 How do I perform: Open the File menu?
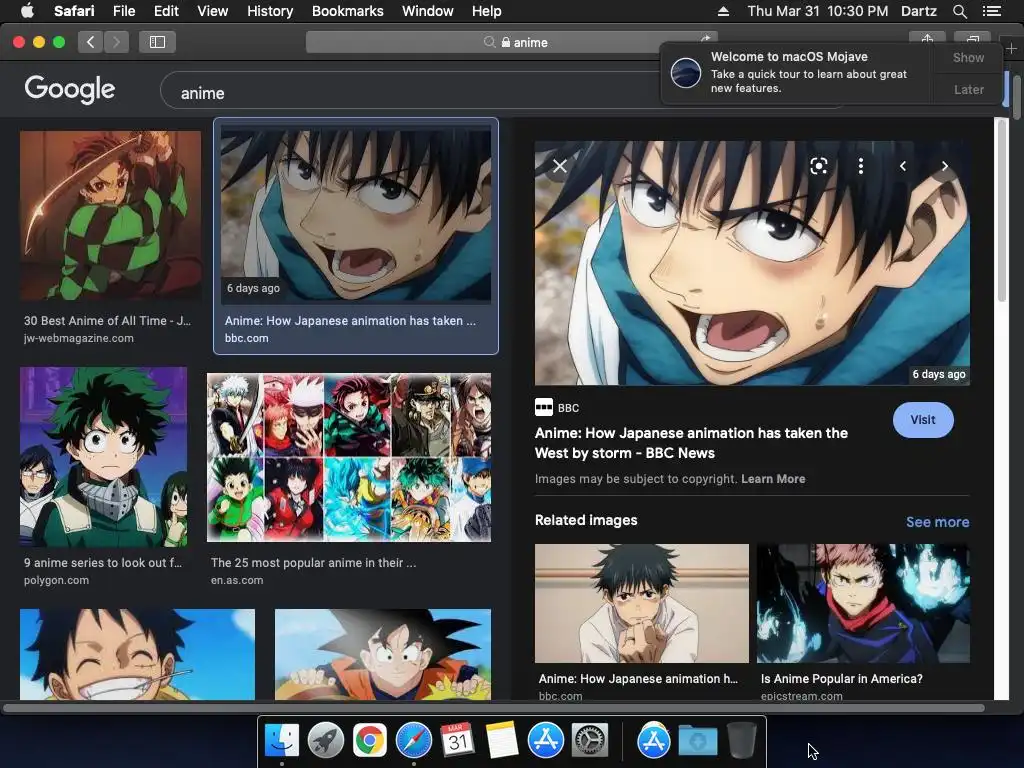pos(123,11)
